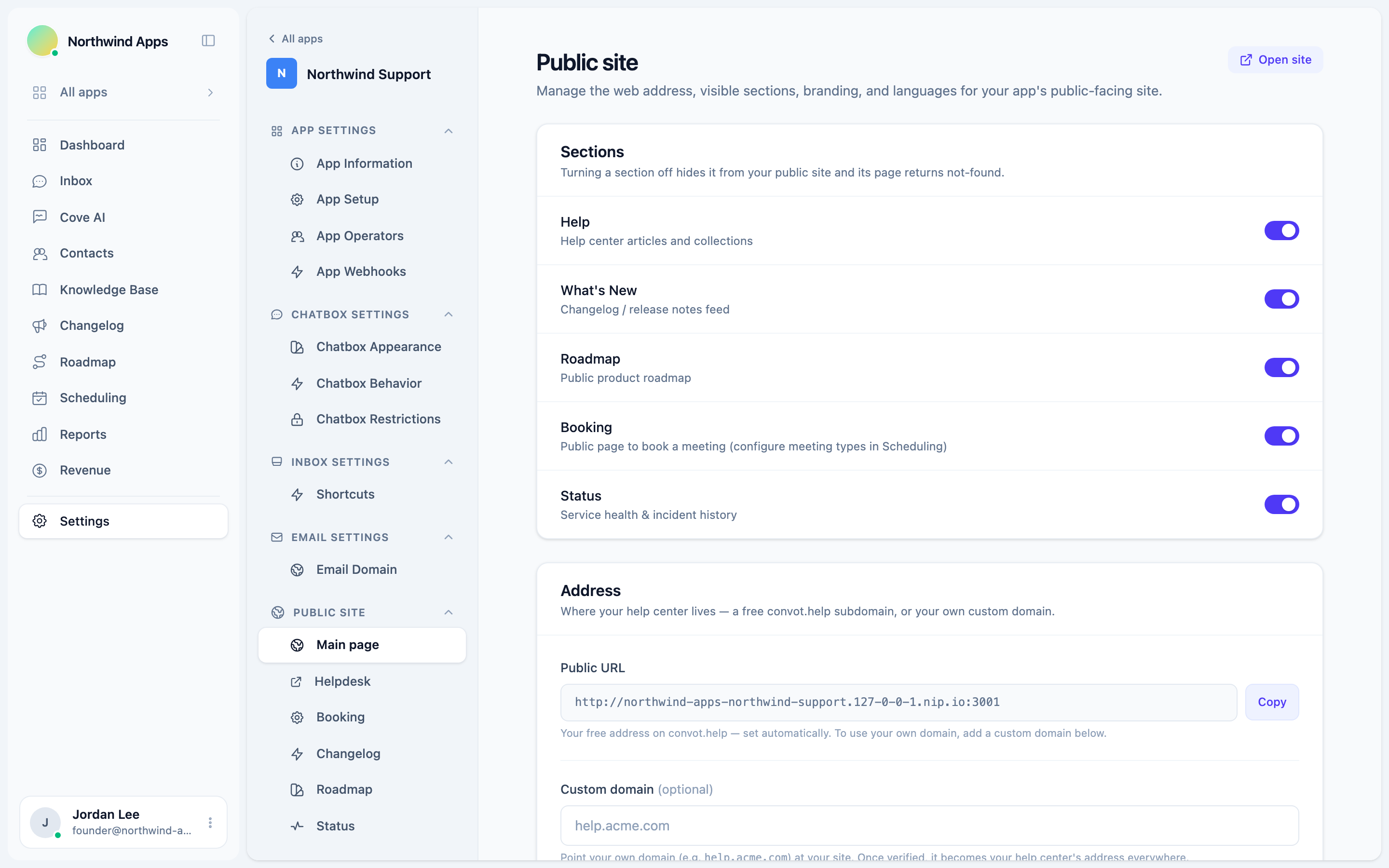Click the Contacts people icon
The image size is (1389, 868).
40,253
